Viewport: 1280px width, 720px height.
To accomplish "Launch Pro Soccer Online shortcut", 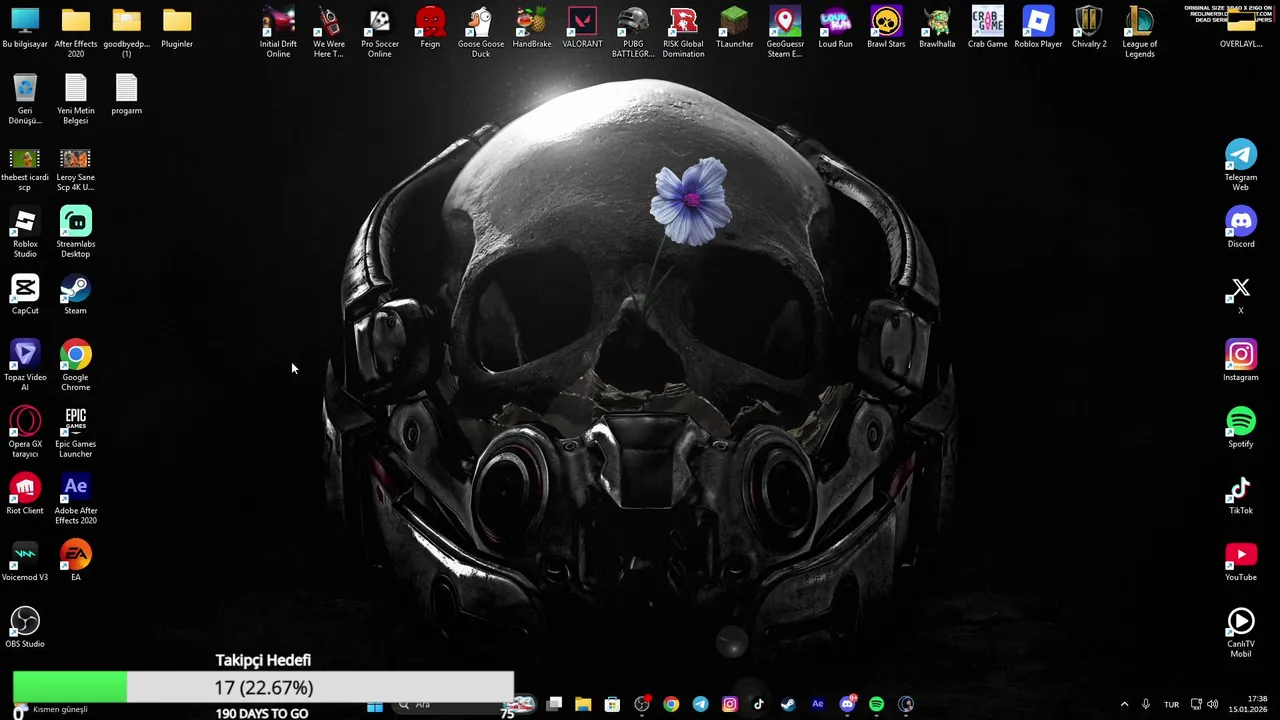I will (380, 33).
